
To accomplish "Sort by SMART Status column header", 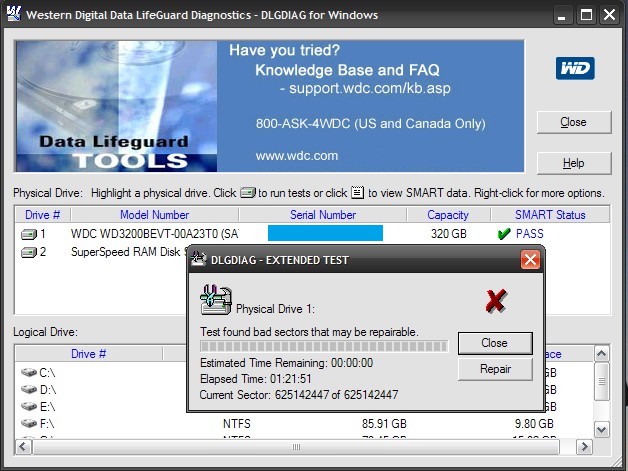I will click(550, 215).
